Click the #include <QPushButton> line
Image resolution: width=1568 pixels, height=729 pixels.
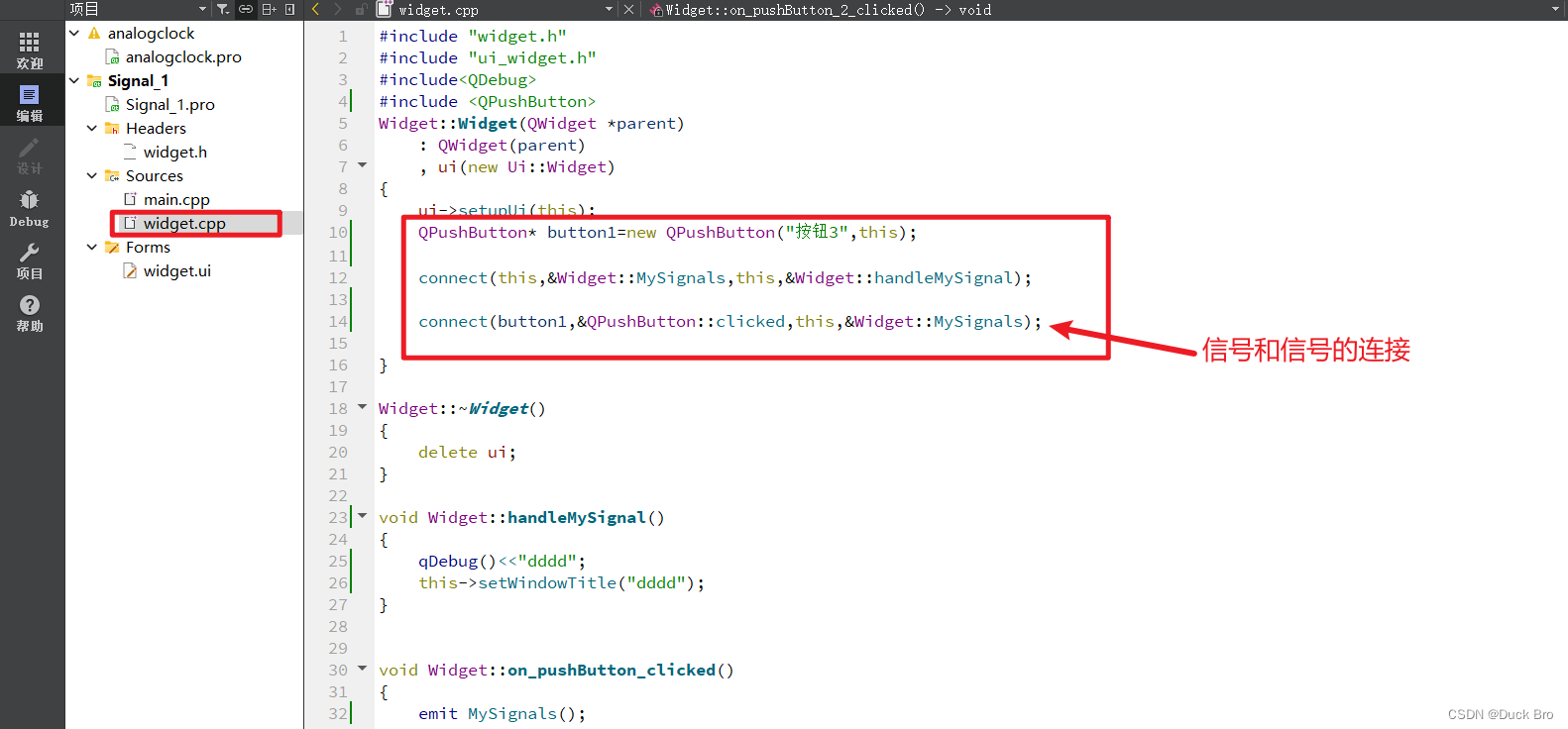coord(488,101)
